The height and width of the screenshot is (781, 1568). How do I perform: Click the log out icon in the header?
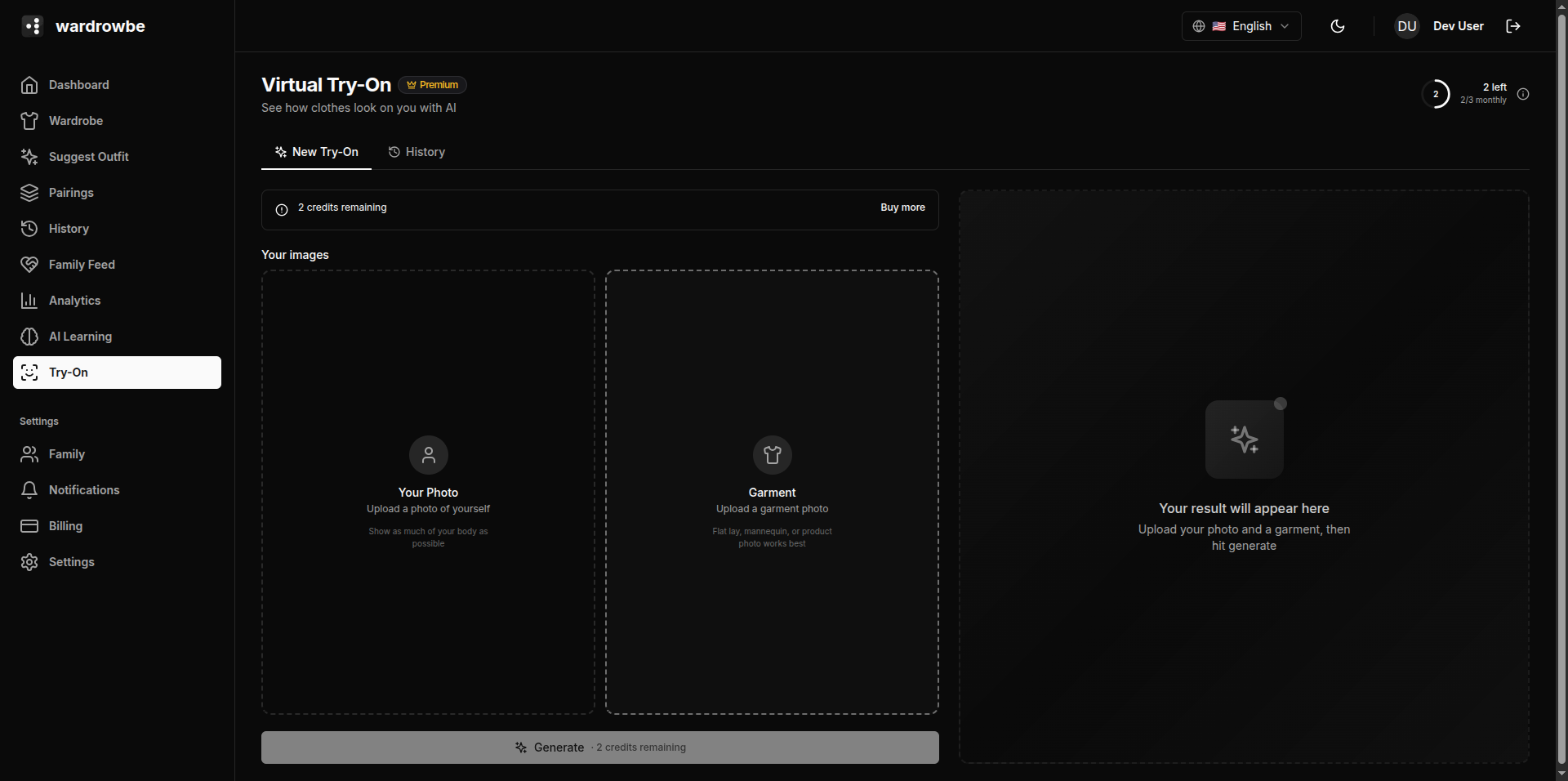click(x=1512, y=25)
